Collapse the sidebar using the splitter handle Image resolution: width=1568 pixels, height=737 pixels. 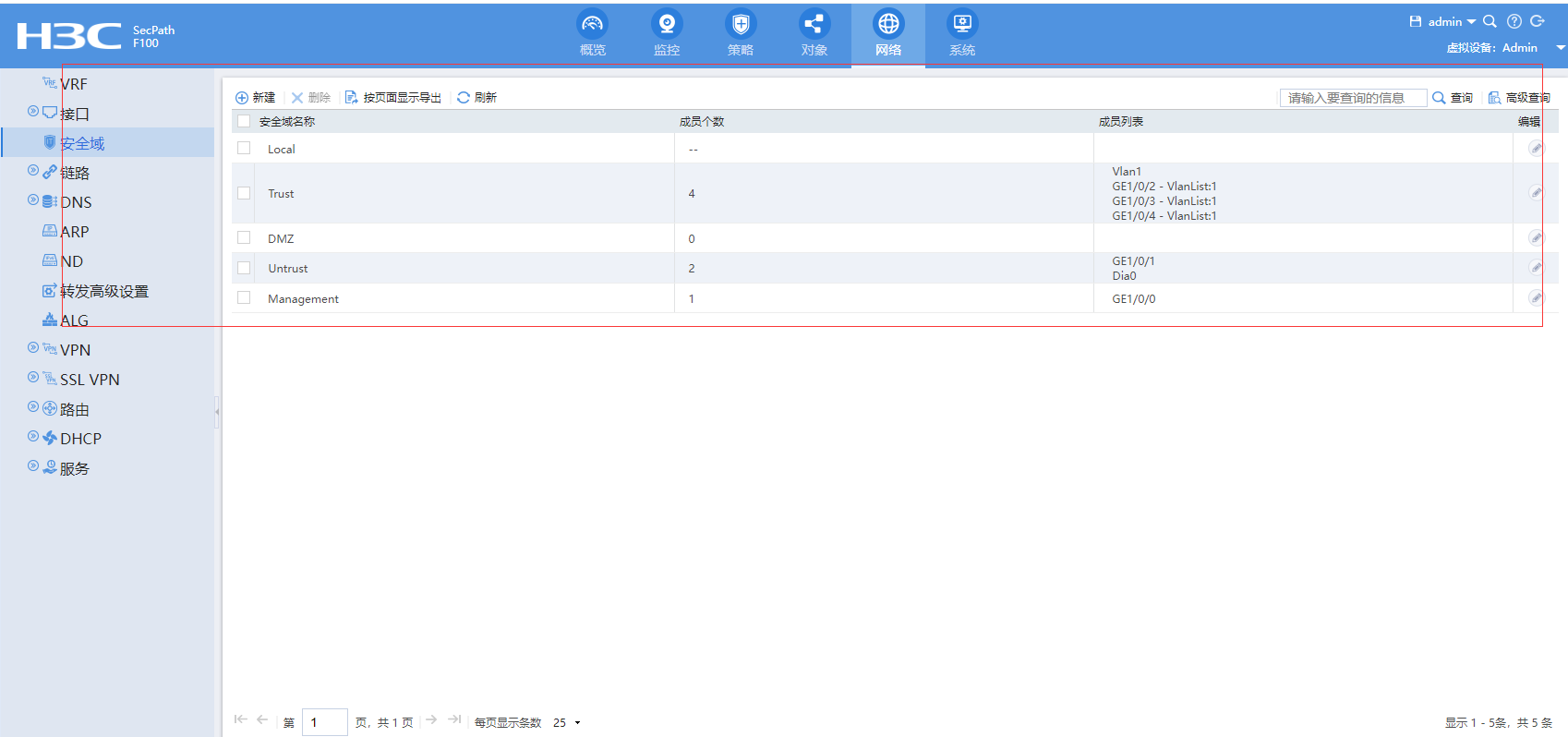(217, 411)
